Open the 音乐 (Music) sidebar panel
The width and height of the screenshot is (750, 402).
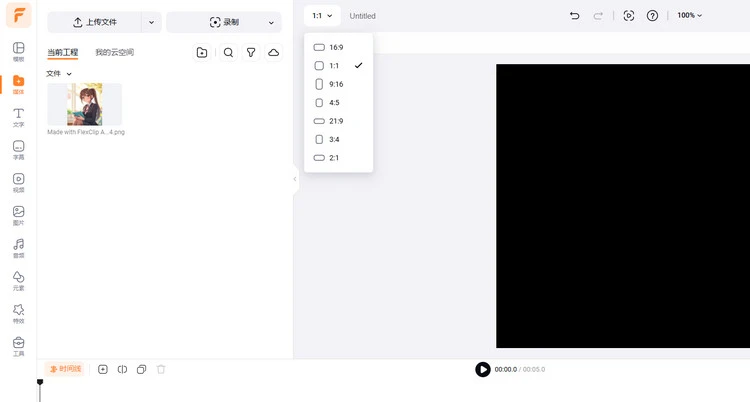pos(18,247)
